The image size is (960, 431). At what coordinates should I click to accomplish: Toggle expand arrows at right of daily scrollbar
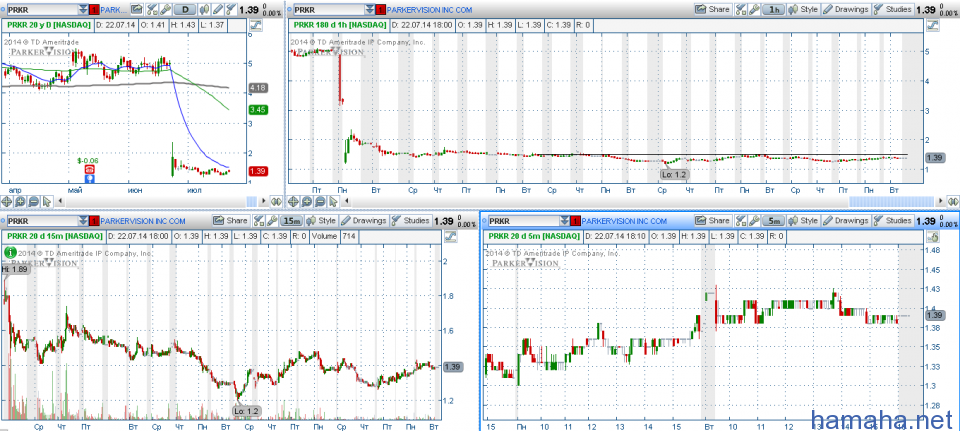(x=275, y=201)
